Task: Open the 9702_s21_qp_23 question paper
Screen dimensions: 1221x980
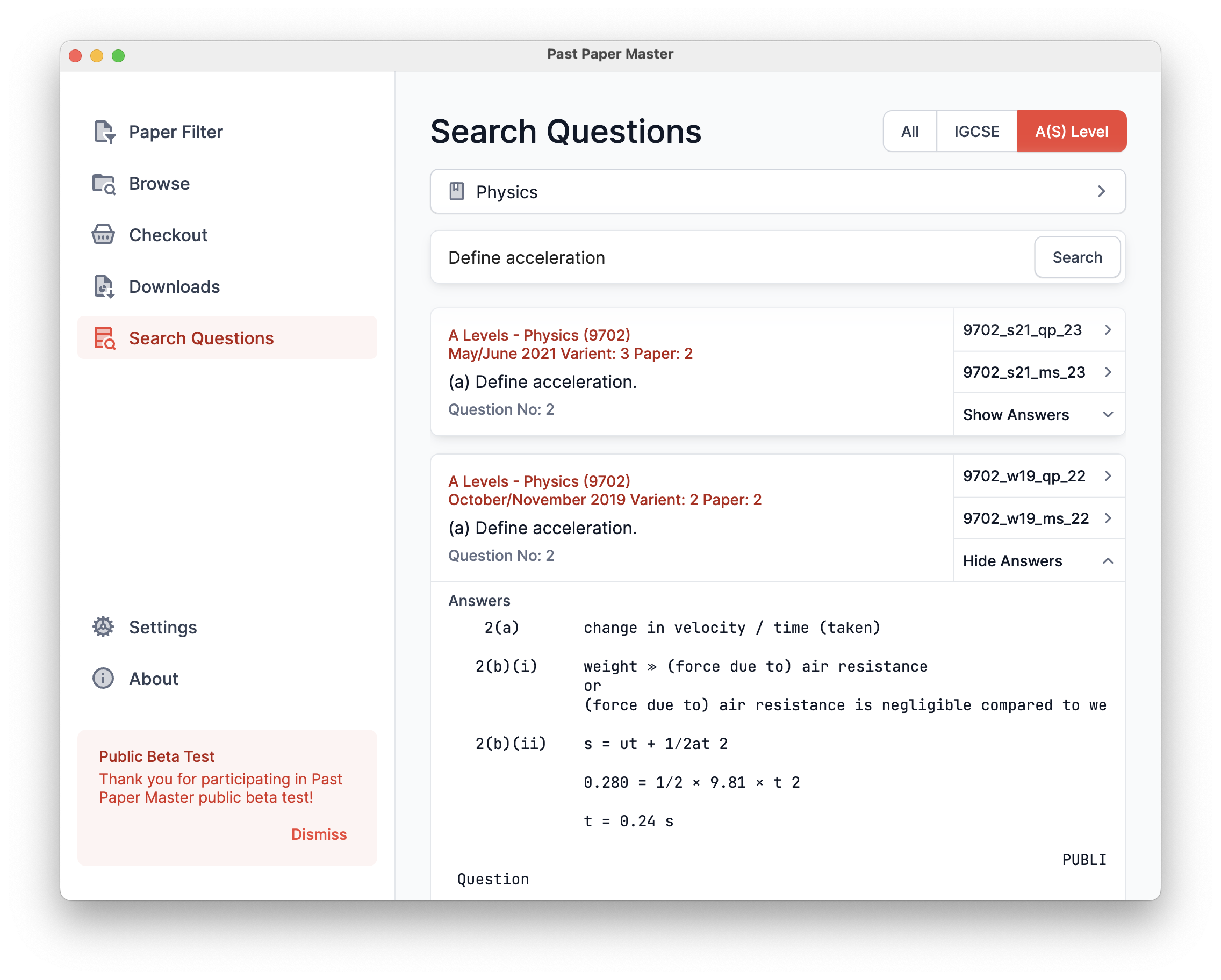Action: pyautogui.click(x=1039, y=330)
